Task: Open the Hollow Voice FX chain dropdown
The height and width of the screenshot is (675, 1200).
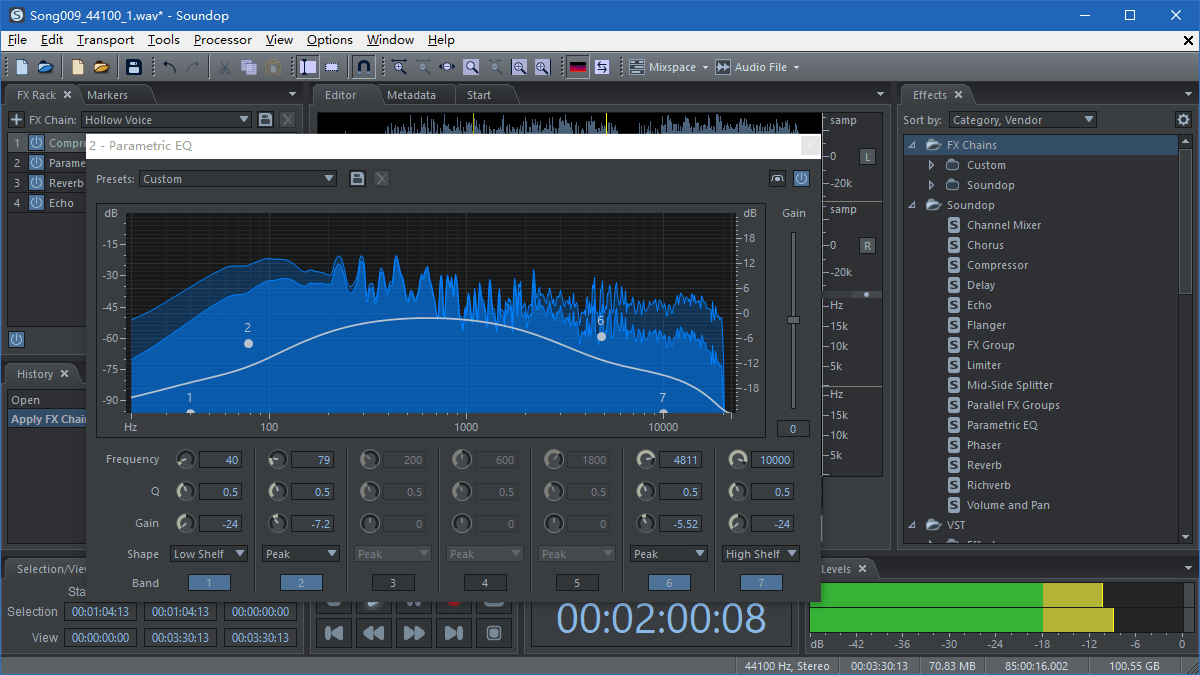Action: tap(243, 118)
